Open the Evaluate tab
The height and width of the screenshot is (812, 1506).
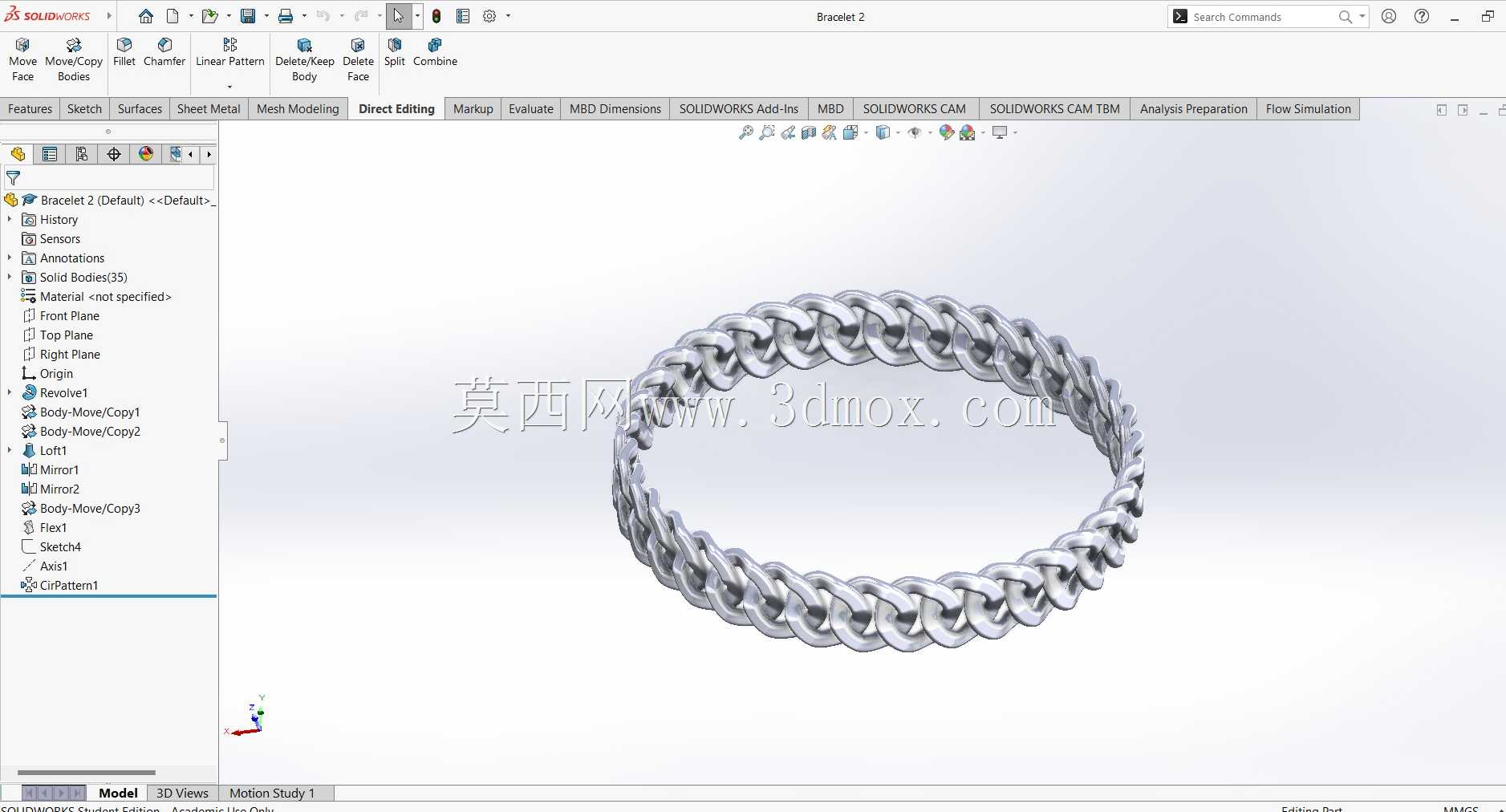coord(531,109)
